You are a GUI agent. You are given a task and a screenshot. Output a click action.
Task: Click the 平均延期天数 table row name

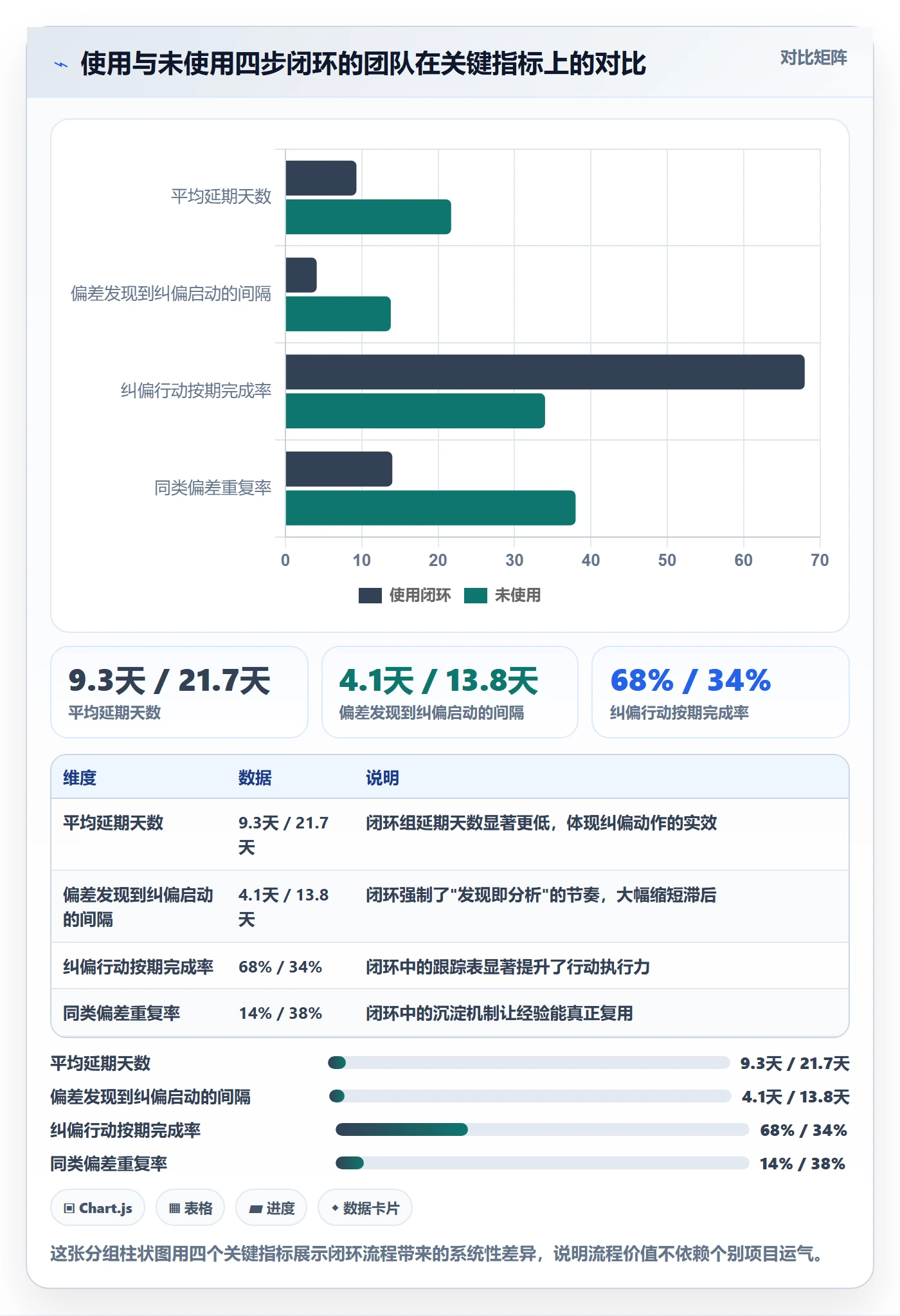click(x=113, y=823)
